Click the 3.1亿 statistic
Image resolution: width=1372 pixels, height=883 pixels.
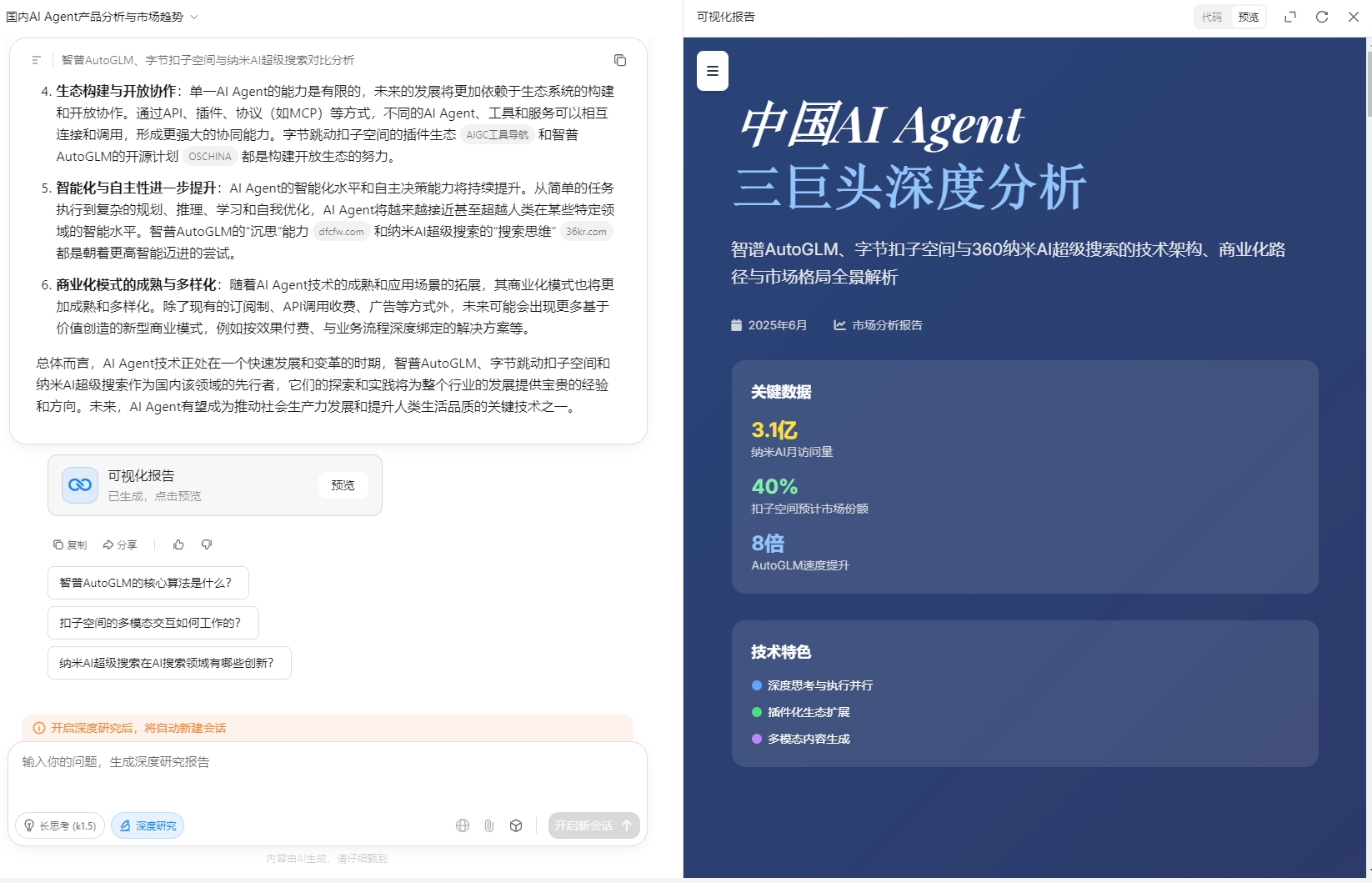(774, 430)
